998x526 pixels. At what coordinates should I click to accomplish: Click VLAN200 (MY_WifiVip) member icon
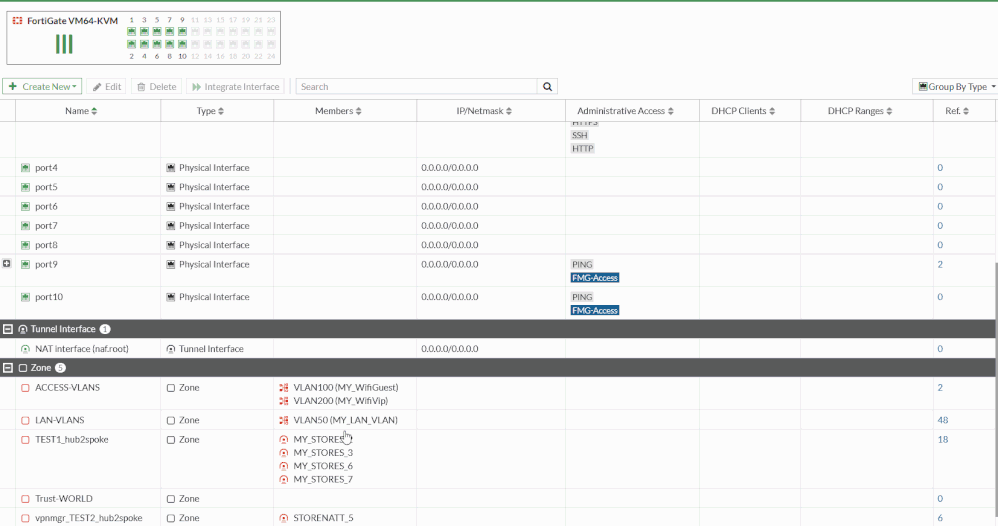click(x=284, y=401)
